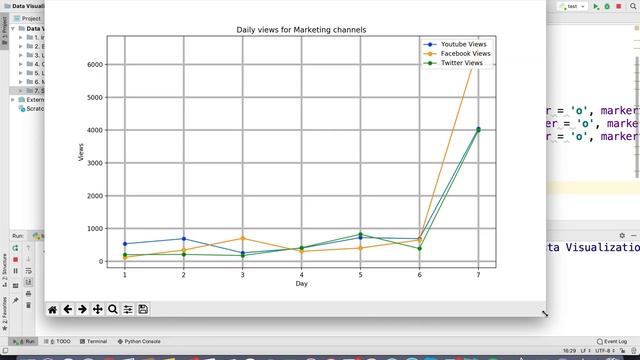Toggle scroll to end in Run console
The width and height of the screenshot is (640, 360).
click(x=28, y=282)
